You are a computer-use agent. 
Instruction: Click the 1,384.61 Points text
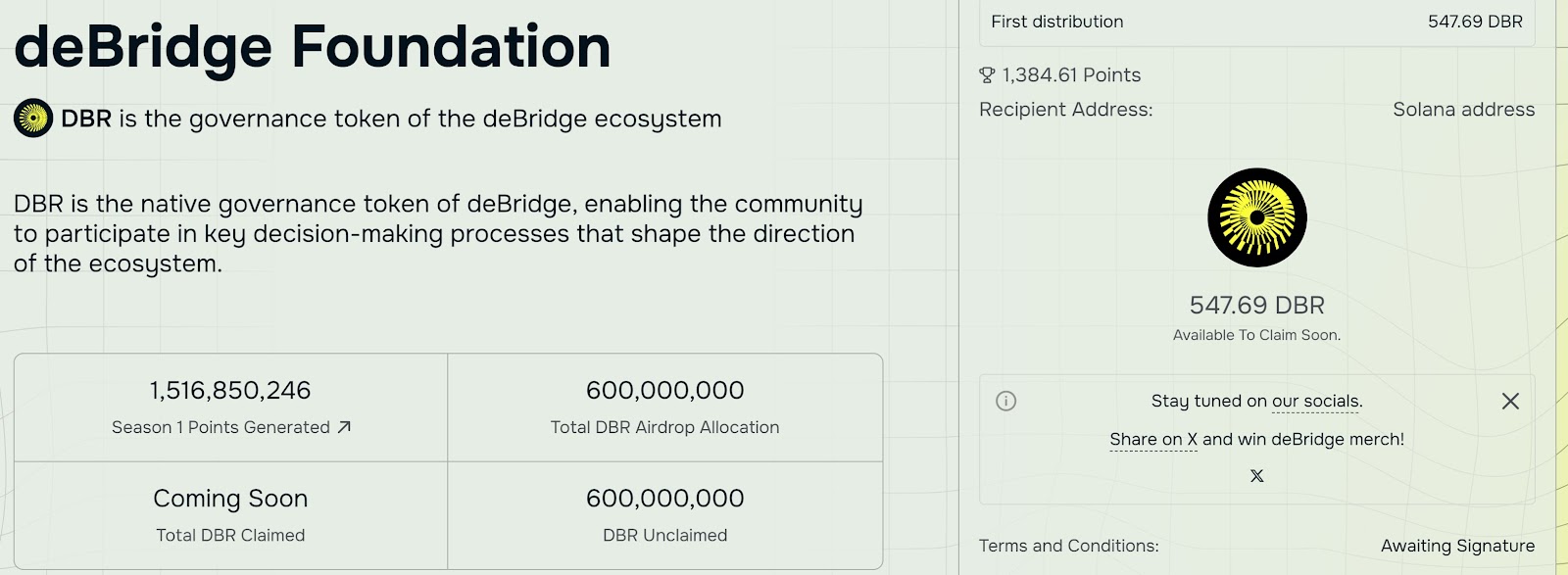[x=1071, y=75]
